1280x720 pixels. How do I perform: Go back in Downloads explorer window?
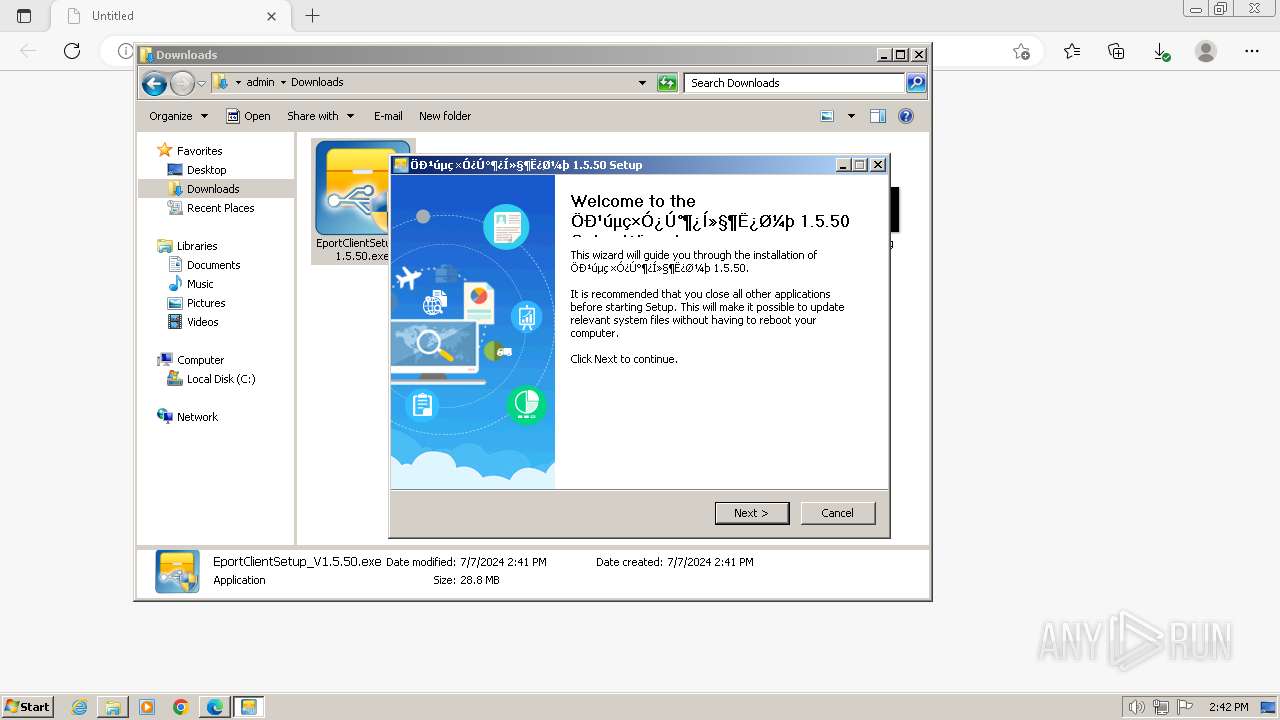coord(154,83)
